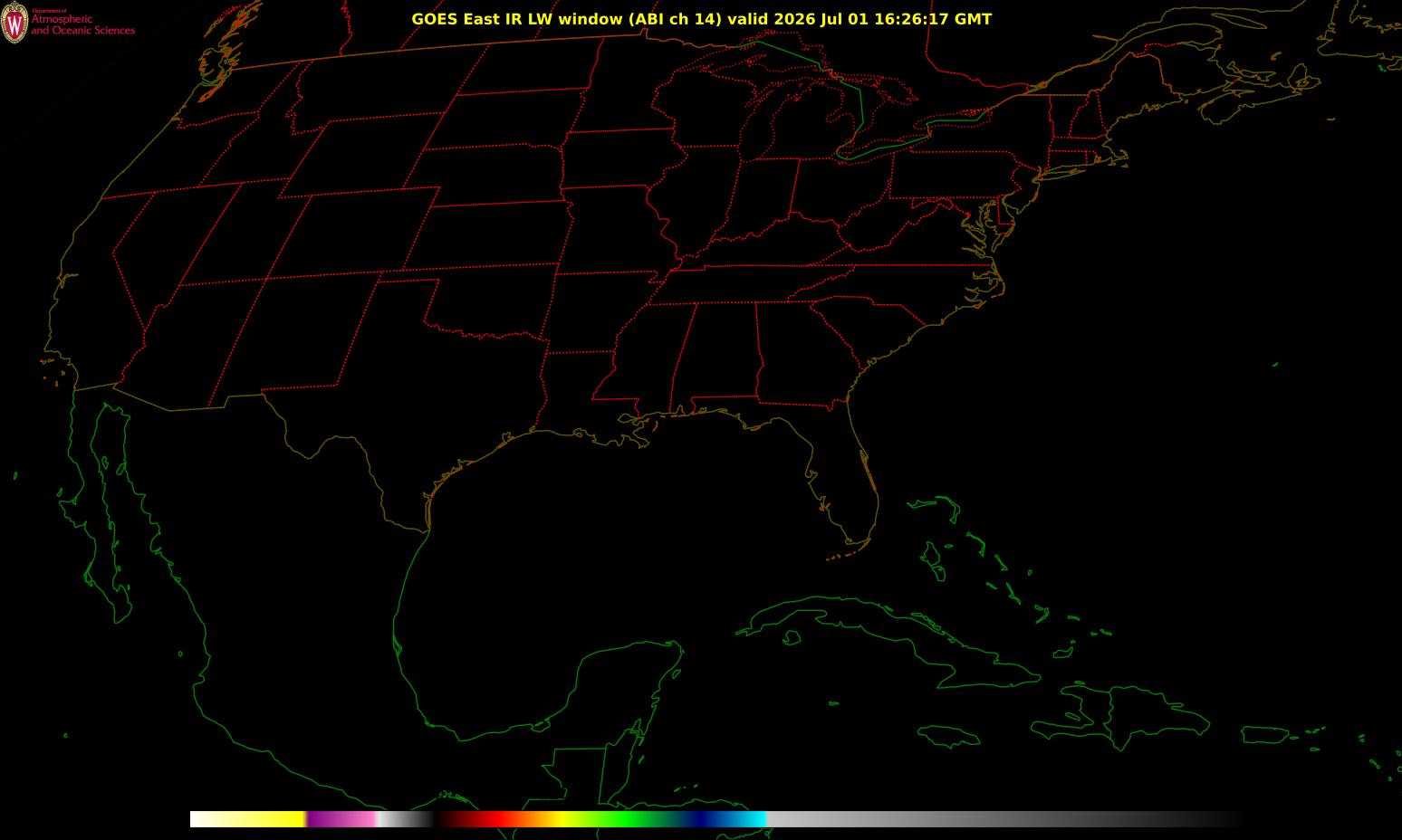Click the Puerto Rico island outline
The height and width of the screenshot is (840, 1402).
(x=1264, y=734)
